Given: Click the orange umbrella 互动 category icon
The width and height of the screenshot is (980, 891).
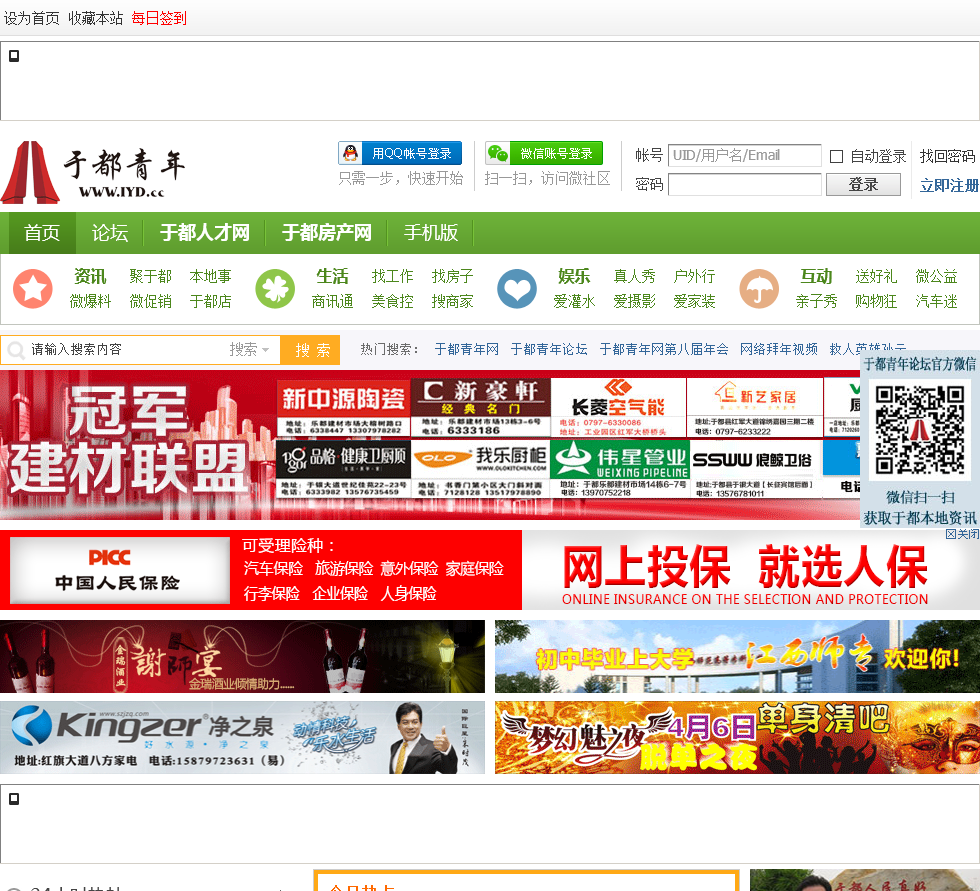Looking at the screenshot, I should [x=759, y=289].
